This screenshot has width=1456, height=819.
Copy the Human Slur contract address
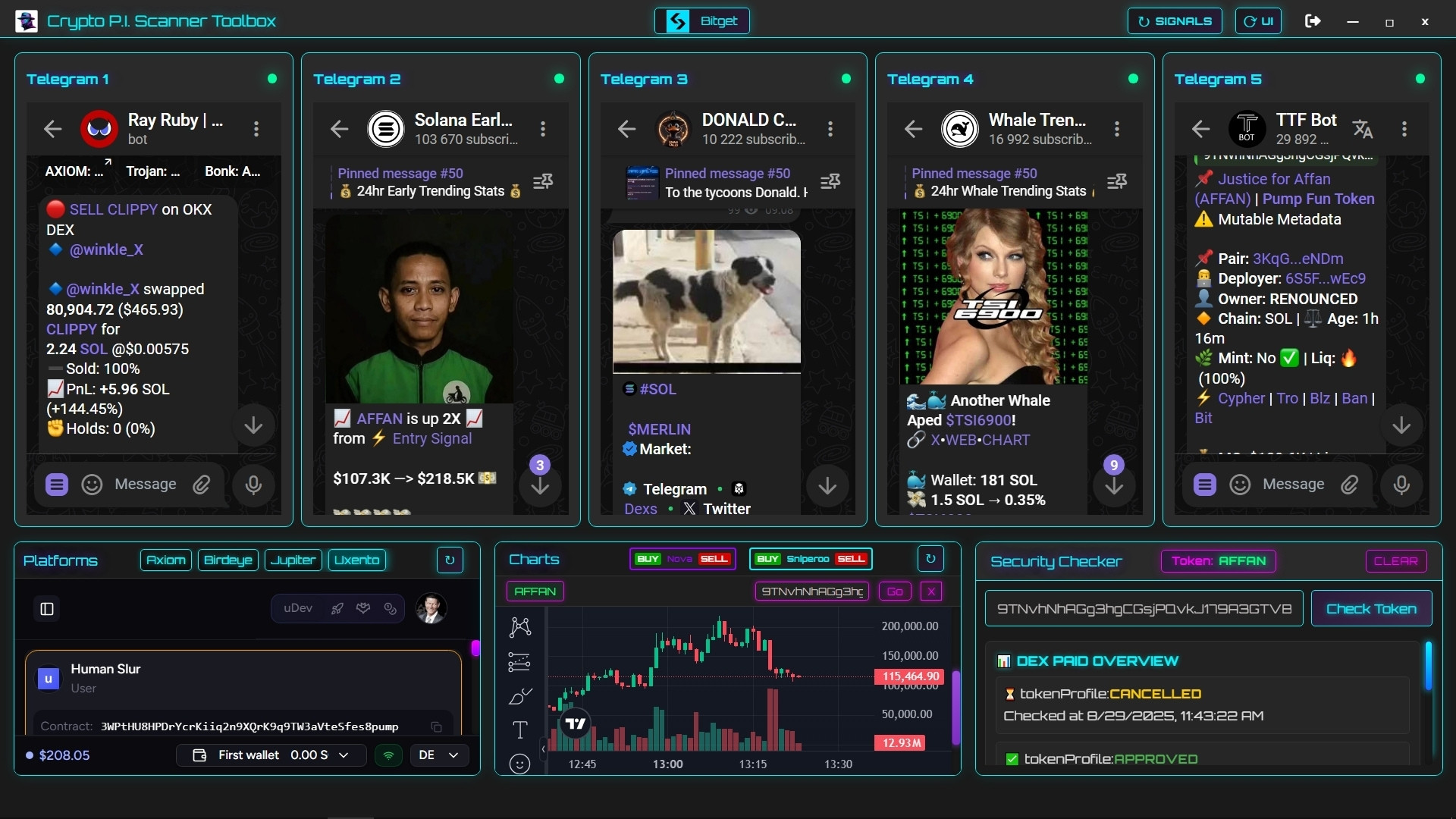pyautogui.click(x=437, y=726)
